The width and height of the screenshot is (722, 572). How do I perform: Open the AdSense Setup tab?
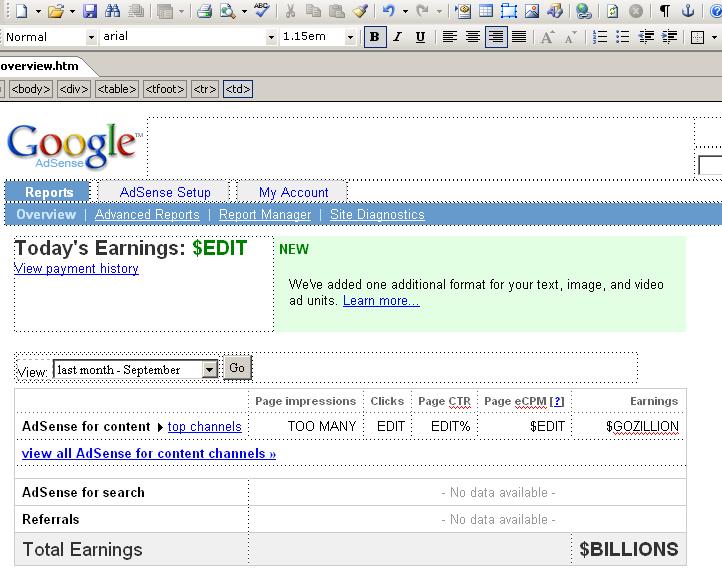click(165, 192)
